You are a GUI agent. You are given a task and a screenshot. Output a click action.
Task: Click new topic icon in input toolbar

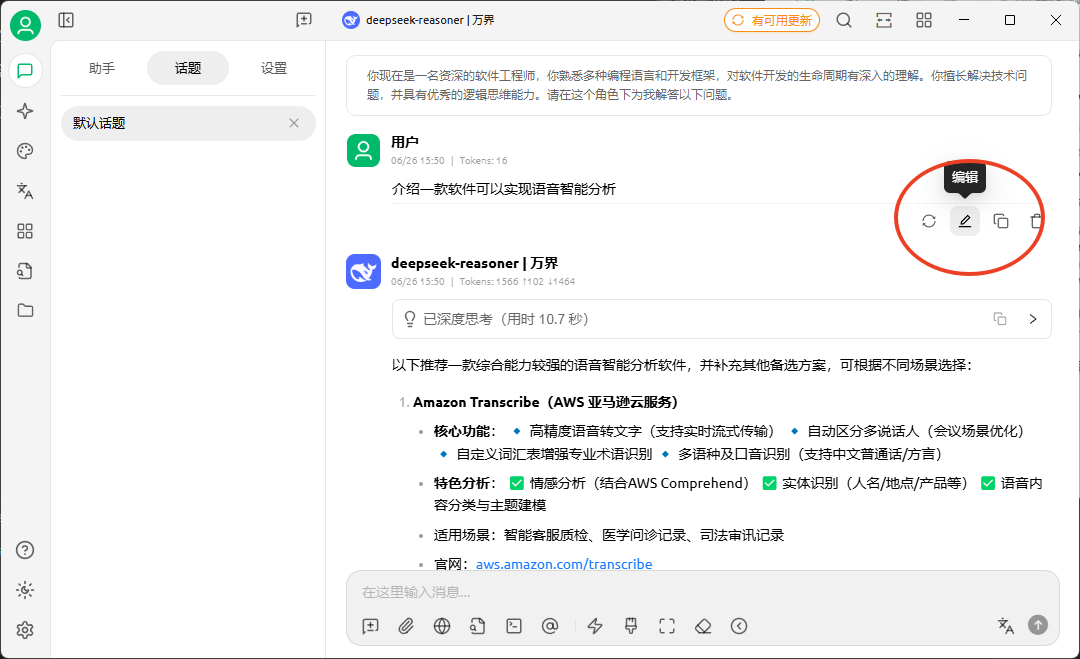click(371, 626)
